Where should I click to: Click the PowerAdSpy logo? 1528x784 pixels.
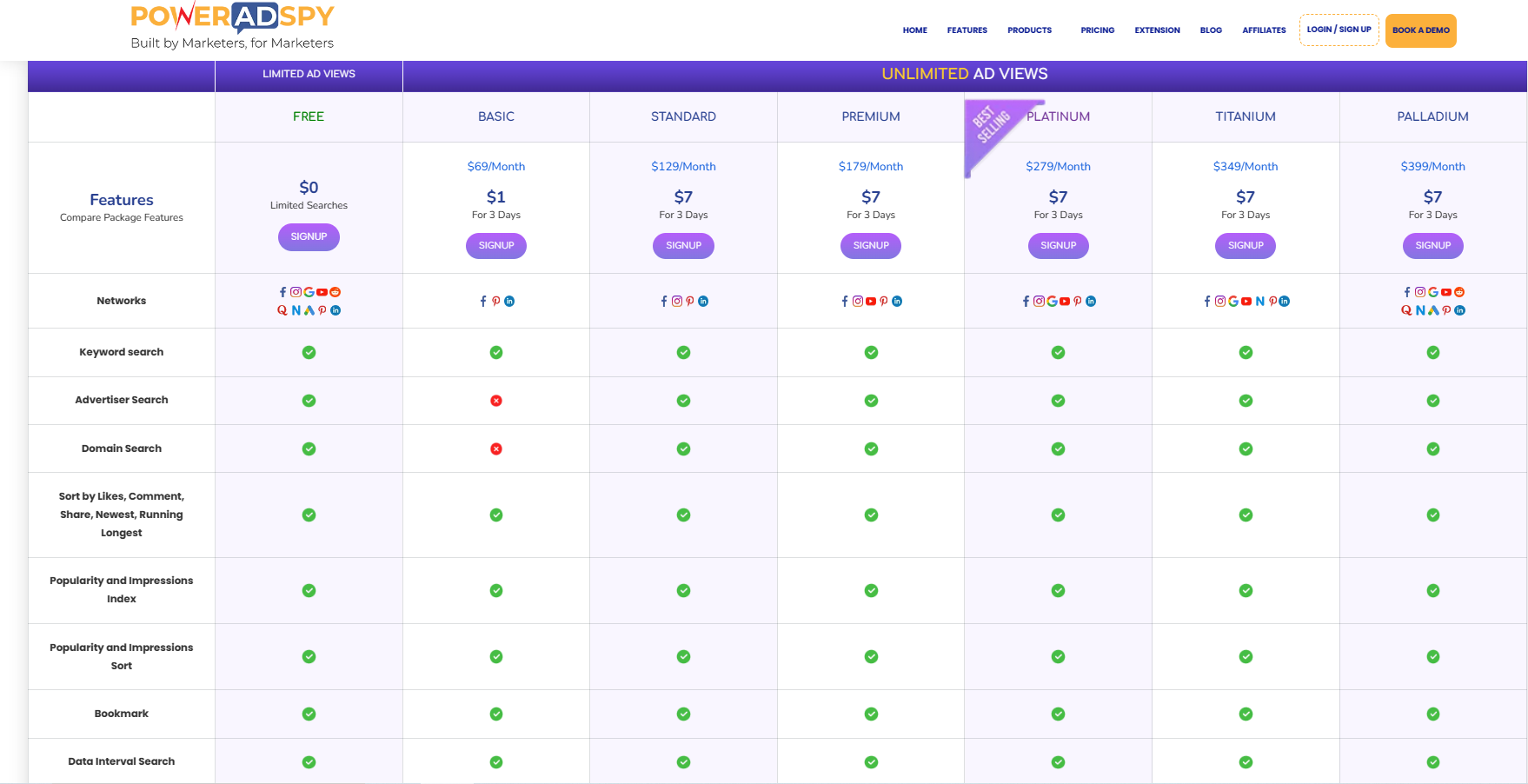[232, 27]
